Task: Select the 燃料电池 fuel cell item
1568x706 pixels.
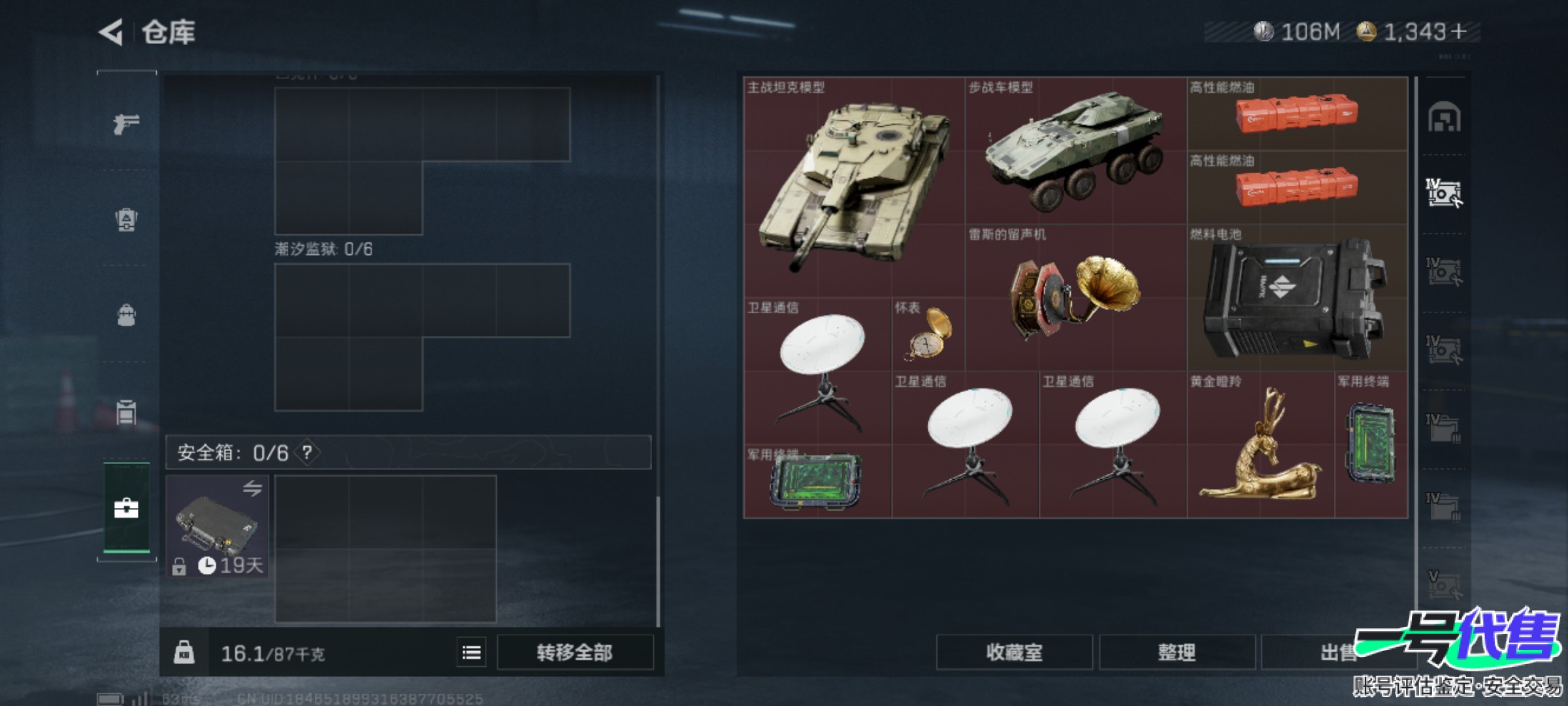Action: point(1297,298)
